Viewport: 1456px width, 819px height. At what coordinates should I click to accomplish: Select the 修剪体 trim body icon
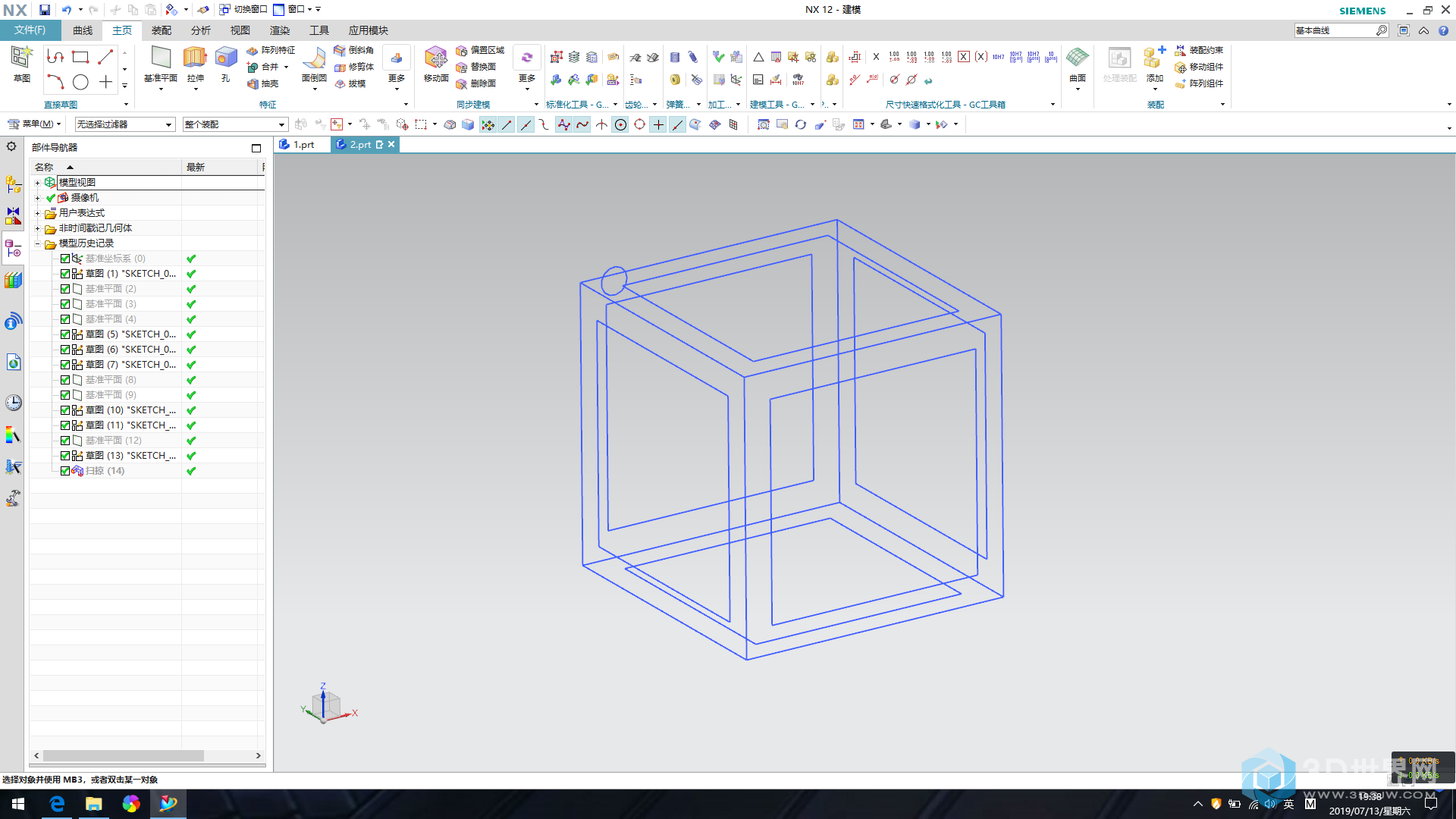pyautogui.click(x=340, y=67)
